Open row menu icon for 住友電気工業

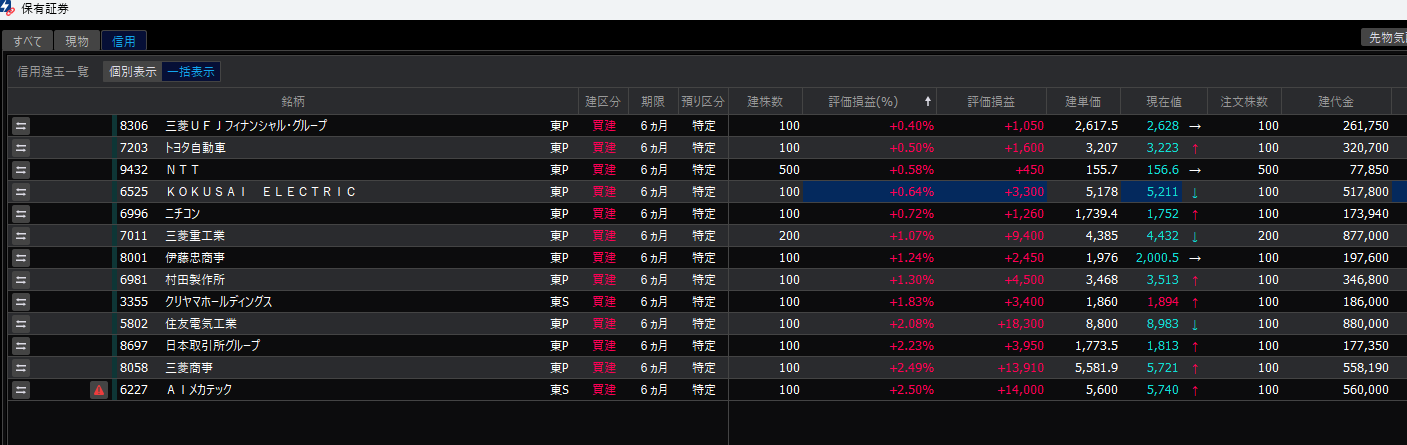click(21, 324)
